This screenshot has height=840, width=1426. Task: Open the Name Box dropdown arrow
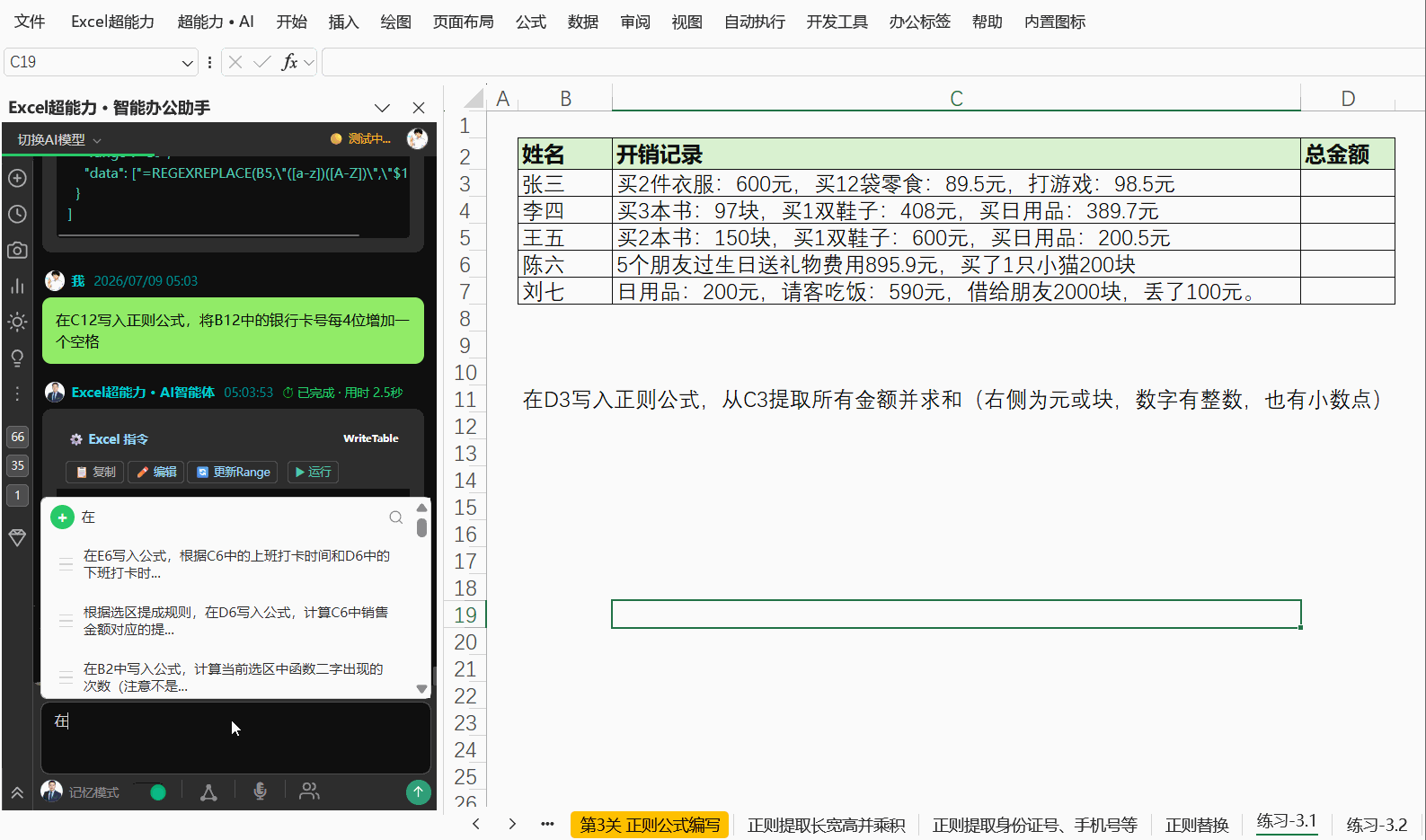tap(187, 63)
